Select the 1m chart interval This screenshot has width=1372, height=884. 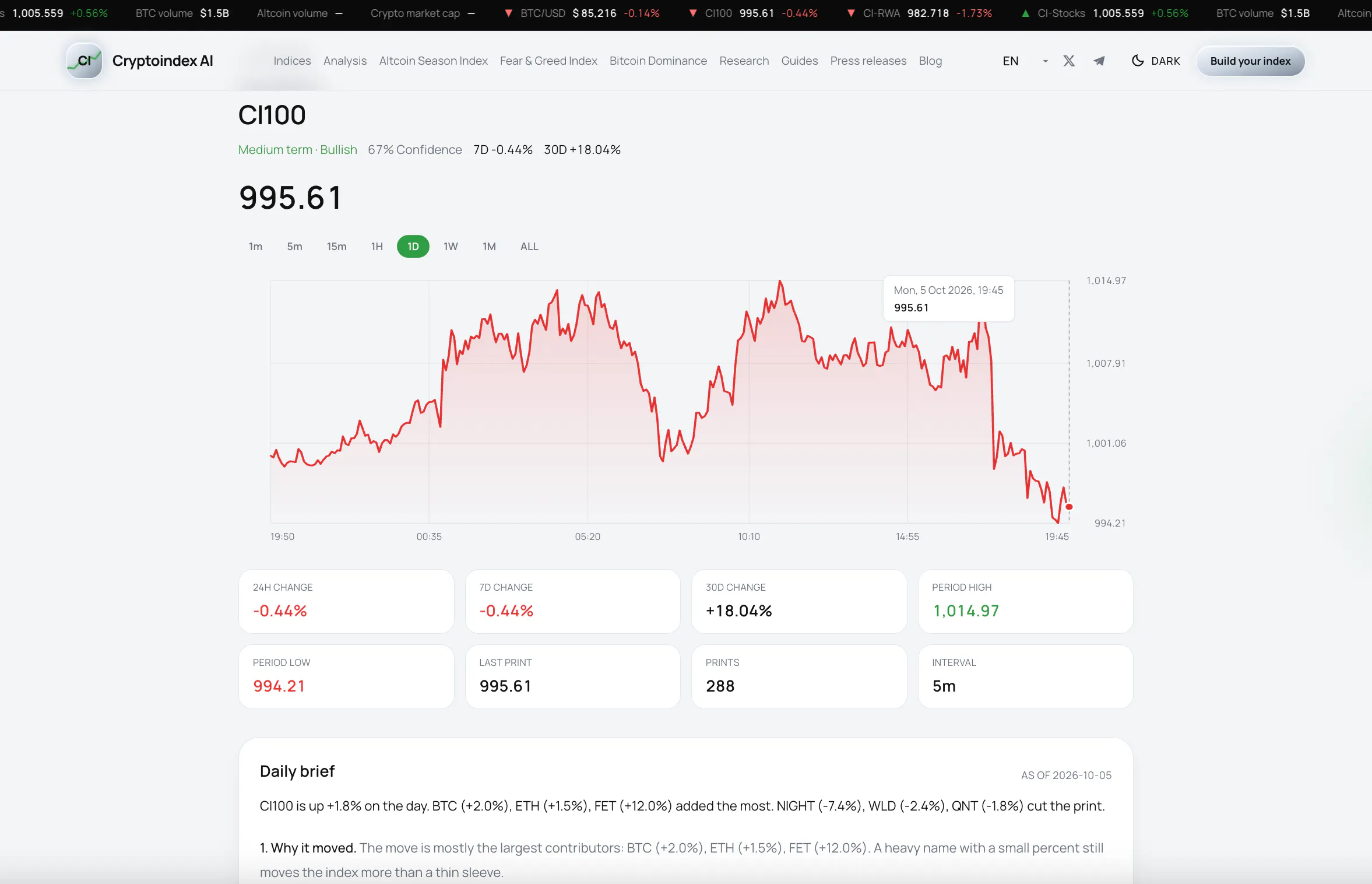point(255,246)
